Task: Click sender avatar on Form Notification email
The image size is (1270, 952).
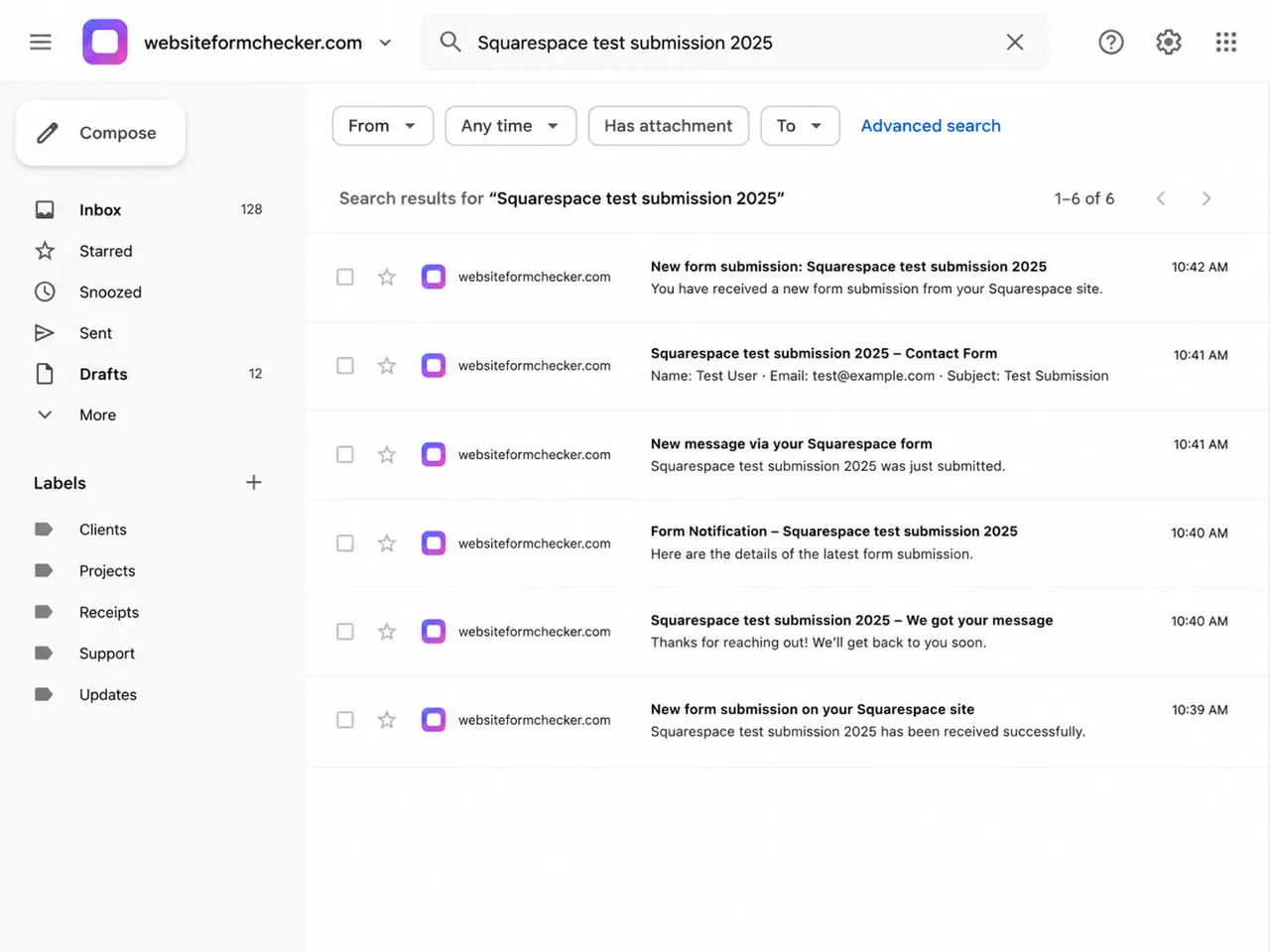Action: coord(434,543)
